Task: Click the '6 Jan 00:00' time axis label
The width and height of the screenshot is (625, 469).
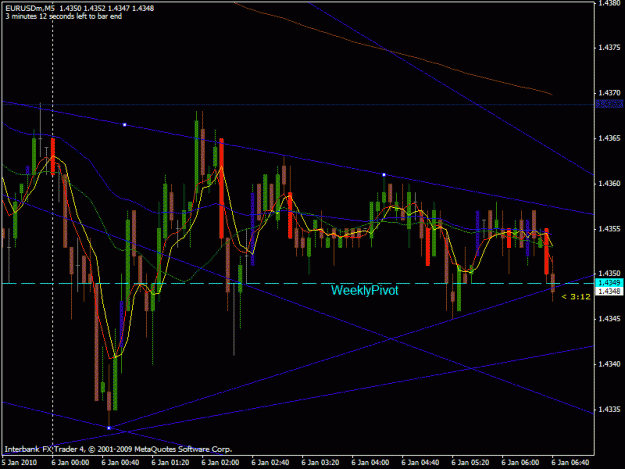Action: coord(71,462)
